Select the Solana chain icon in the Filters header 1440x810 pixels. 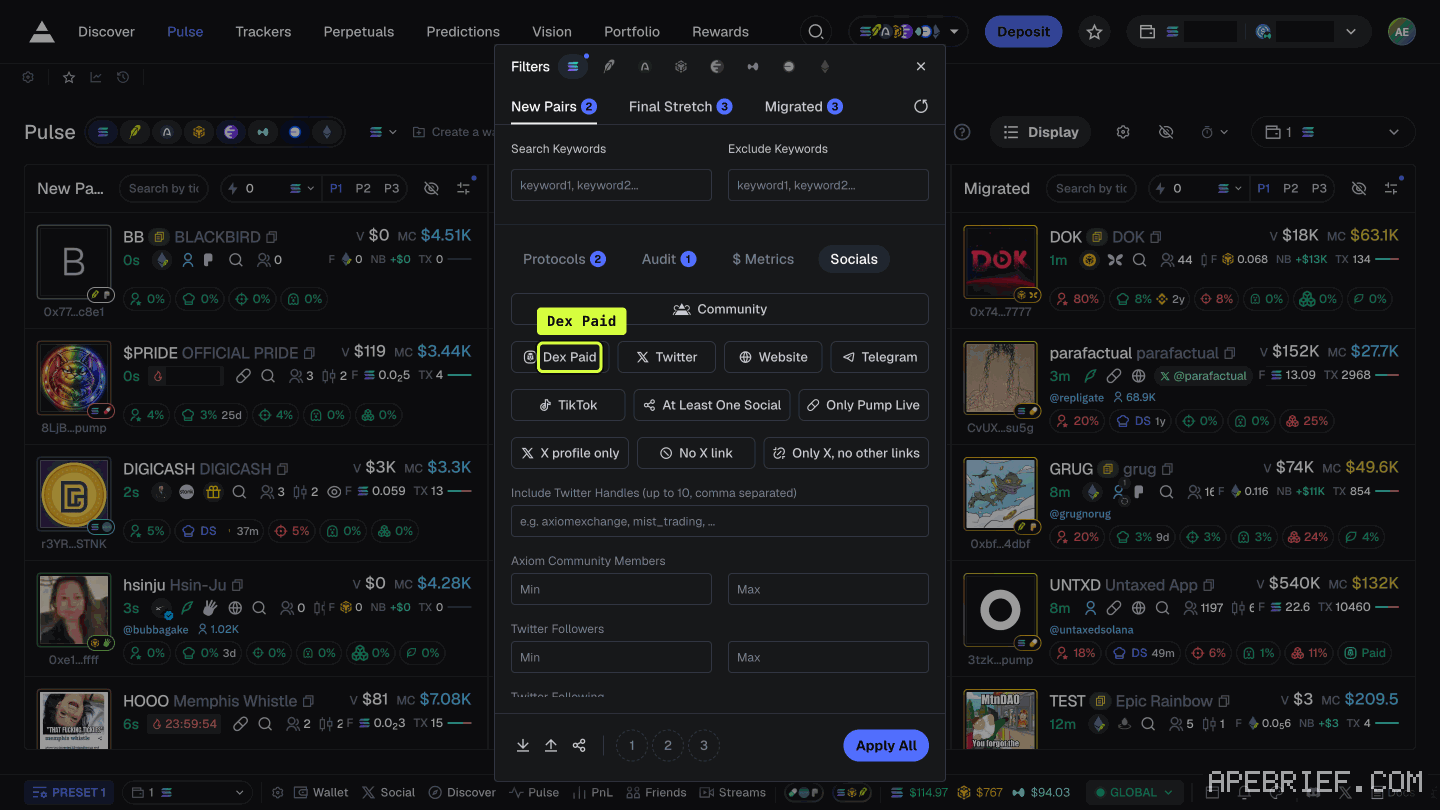pyautogui.click(x=573, y=67)
